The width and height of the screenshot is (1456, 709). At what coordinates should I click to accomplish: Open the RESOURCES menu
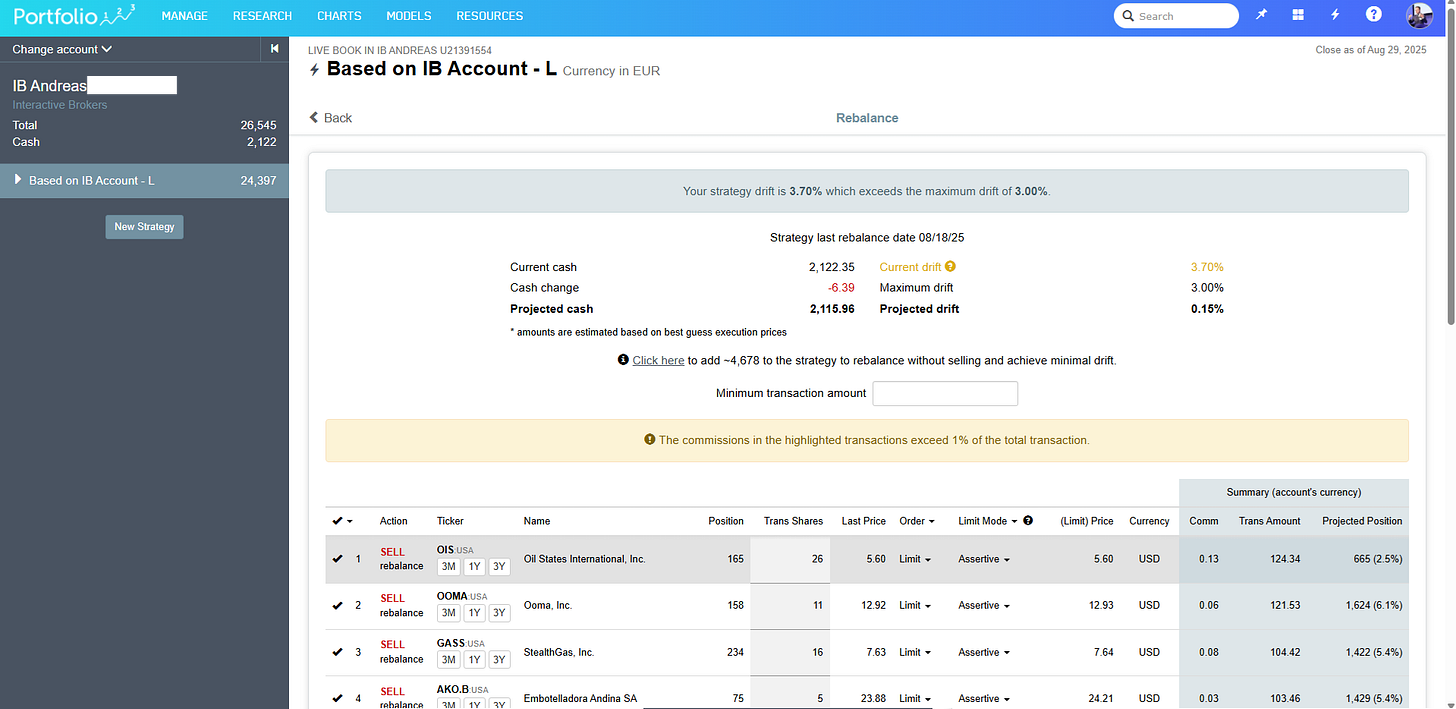pos(490,16)
